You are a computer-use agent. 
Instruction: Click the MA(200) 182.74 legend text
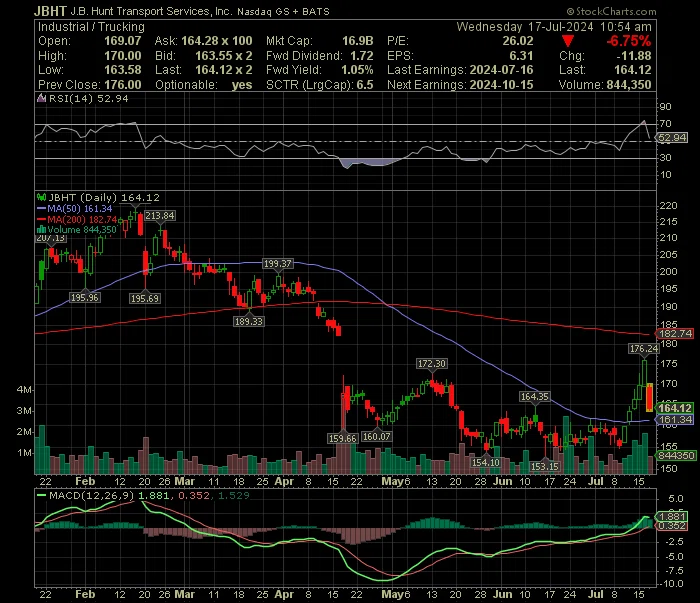(82, 219)
